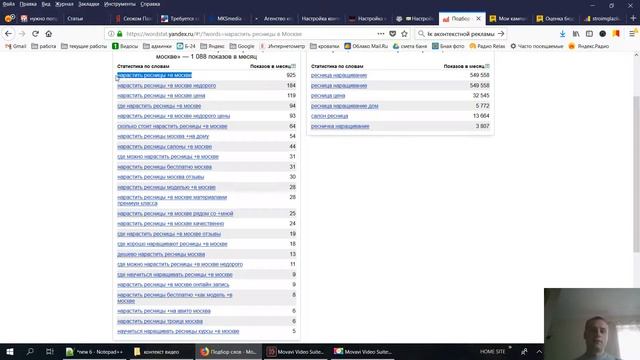Open the работа bookmarks folder

[44, 46]
